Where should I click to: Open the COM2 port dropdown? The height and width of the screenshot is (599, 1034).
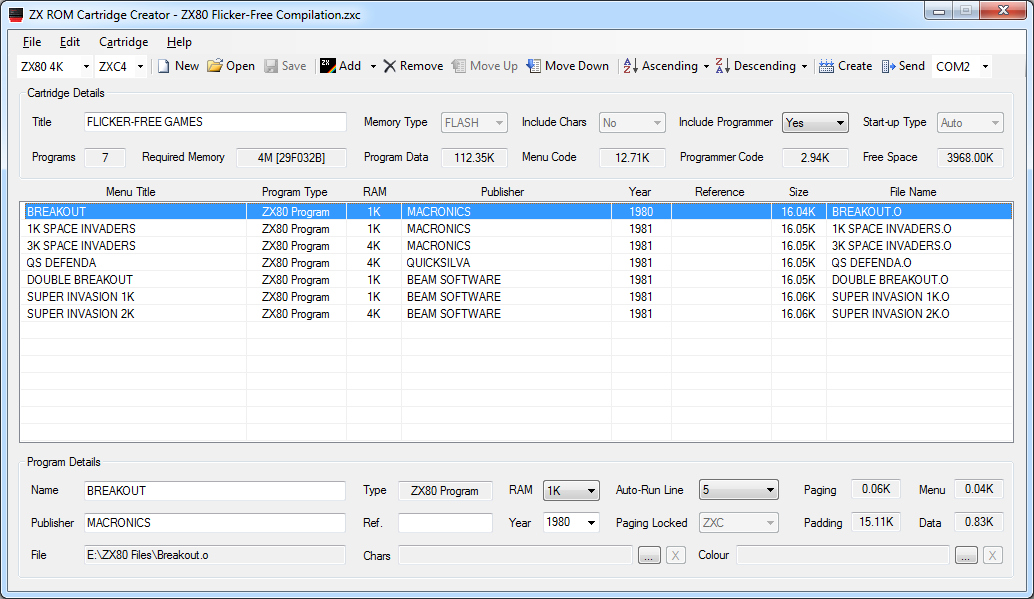pos(985,67)
